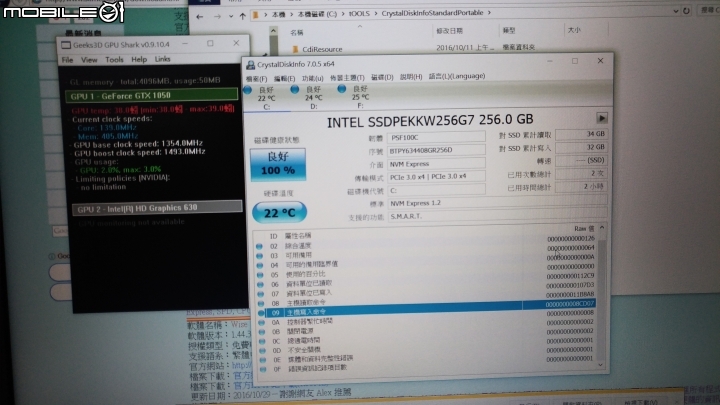The height and width of the screenshot is (405, 720).
Task: Open 編輯(E) menu in CrystalDiskInfo
Action: (x=284, y=79)
